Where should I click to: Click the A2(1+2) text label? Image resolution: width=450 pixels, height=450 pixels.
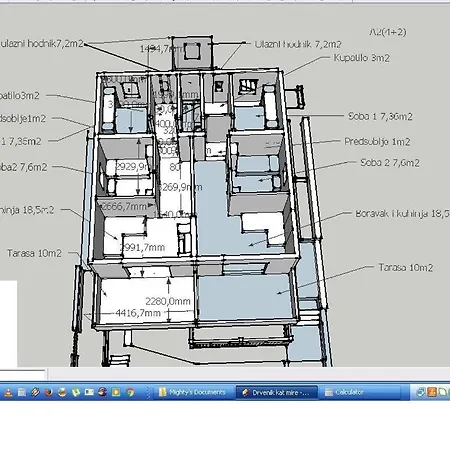pyautogui.click(x=388, y=32)
